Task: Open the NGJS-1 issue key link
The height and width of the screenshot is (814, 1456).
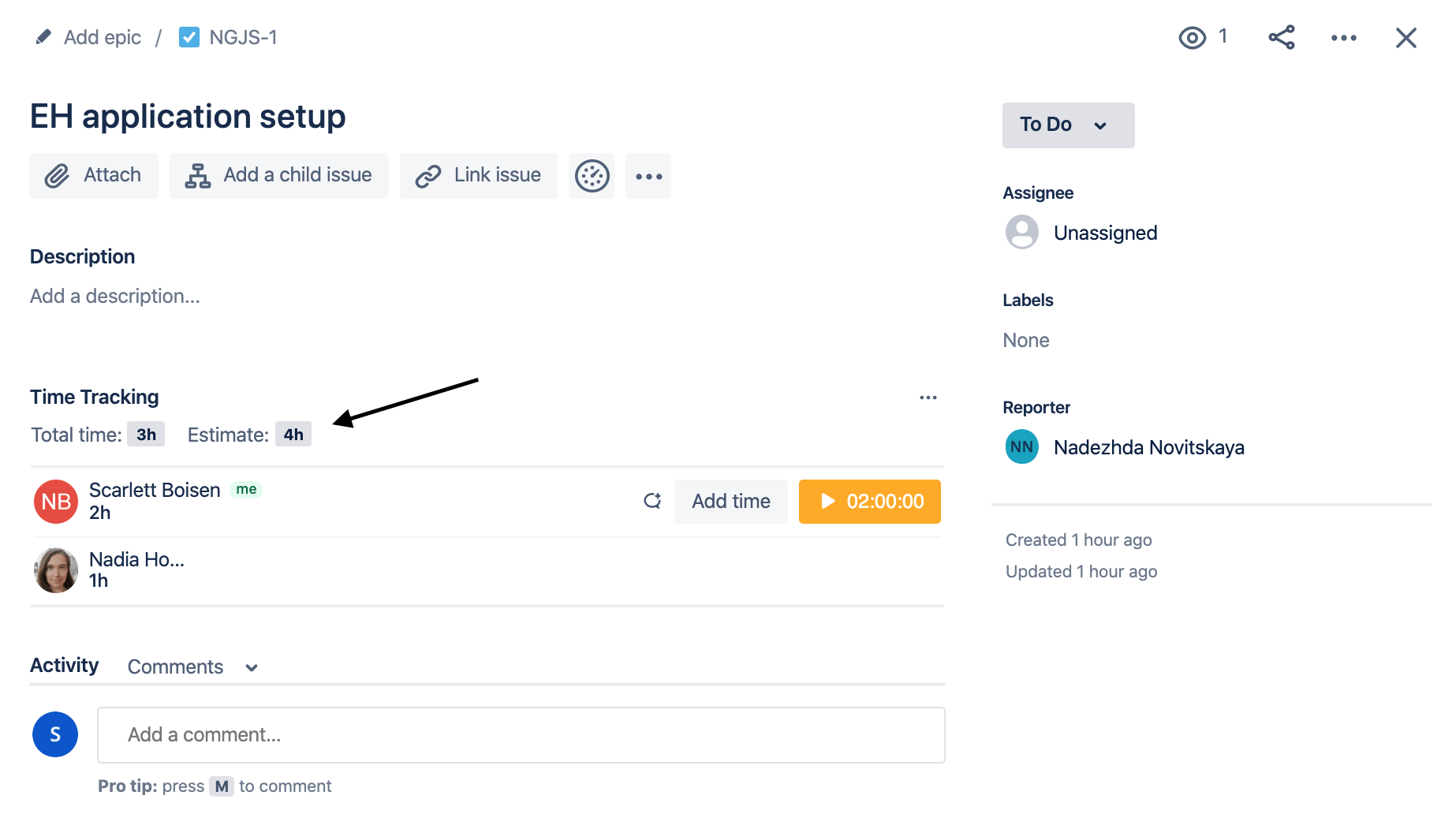Action: [x=242, y=38]
